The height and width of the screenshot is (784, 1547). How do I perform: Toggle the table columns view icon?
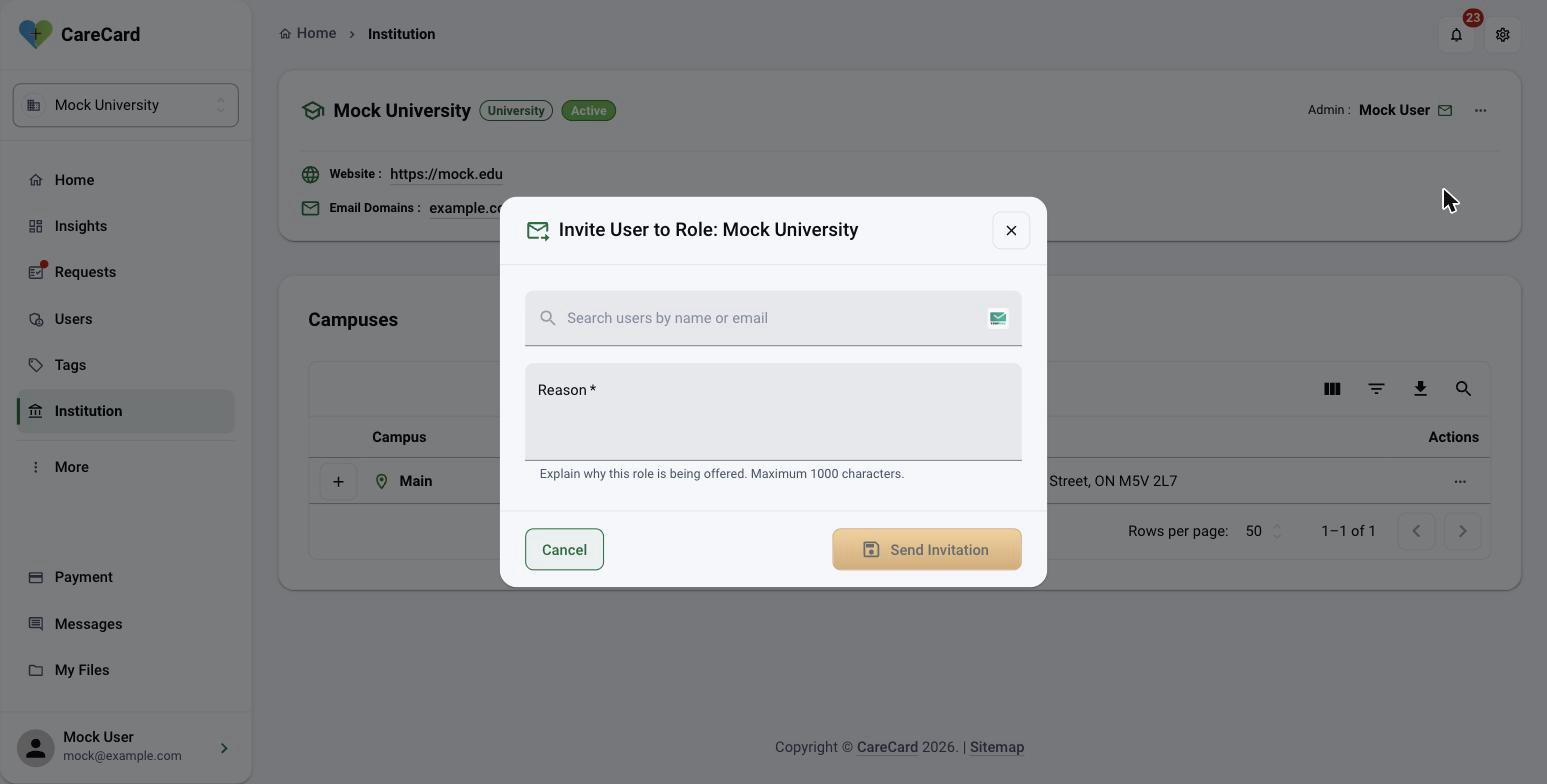1332,389
